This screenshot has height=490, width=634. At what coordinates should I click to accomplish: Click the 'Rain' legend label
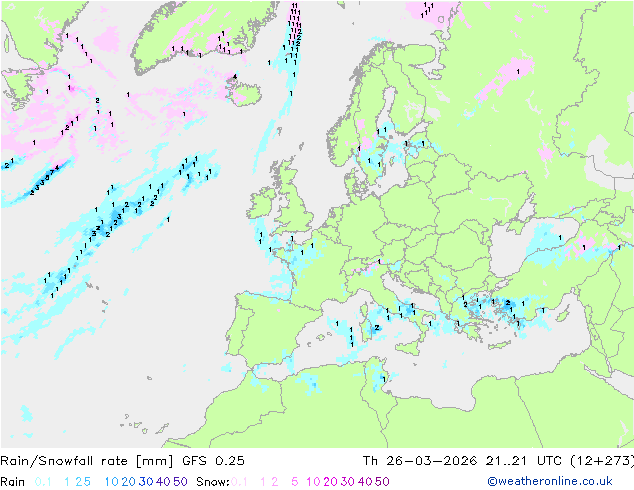coord(13,482)
